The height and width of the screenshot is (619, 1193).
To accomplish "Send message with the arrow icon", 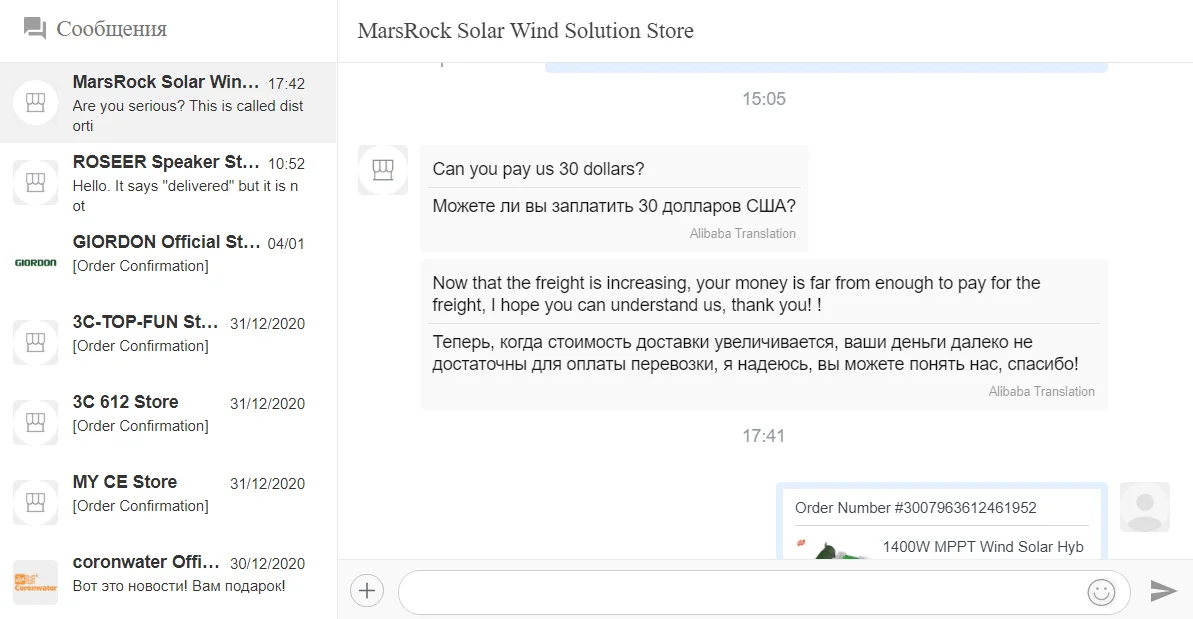I will [x=1163, y=591].
